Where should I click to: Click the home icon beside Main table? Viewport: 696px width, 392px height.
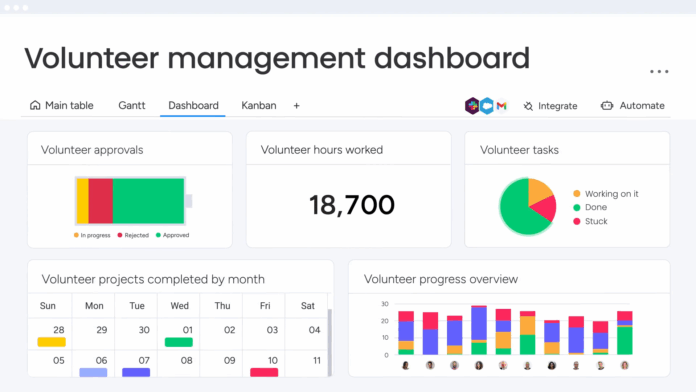point(35,105)
